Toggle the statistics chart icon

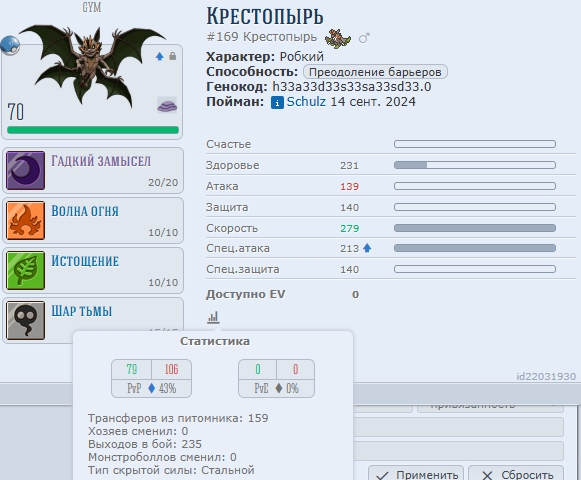(x=213, y=317)
